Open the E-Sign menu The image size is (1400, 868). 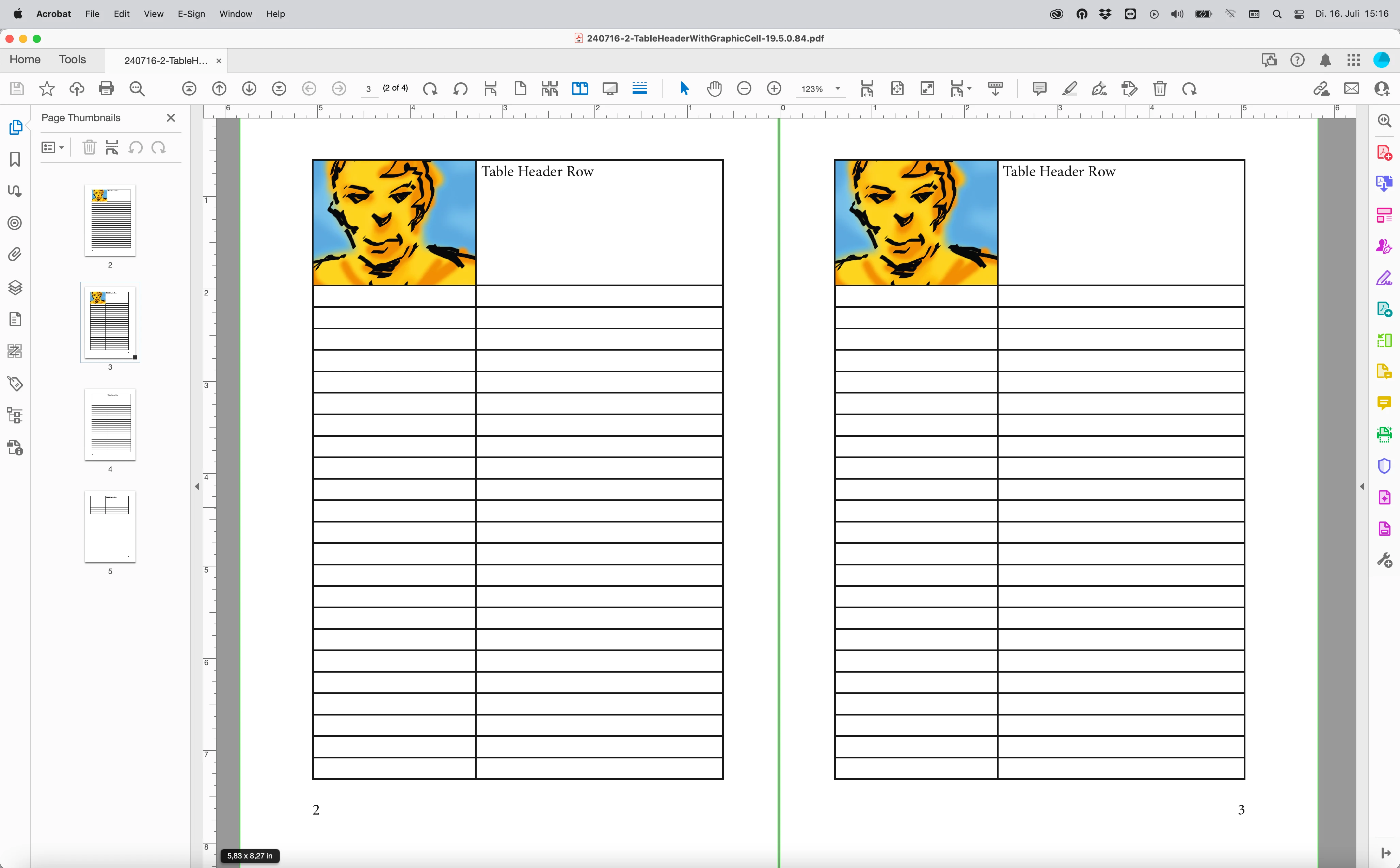click(191, 14)
